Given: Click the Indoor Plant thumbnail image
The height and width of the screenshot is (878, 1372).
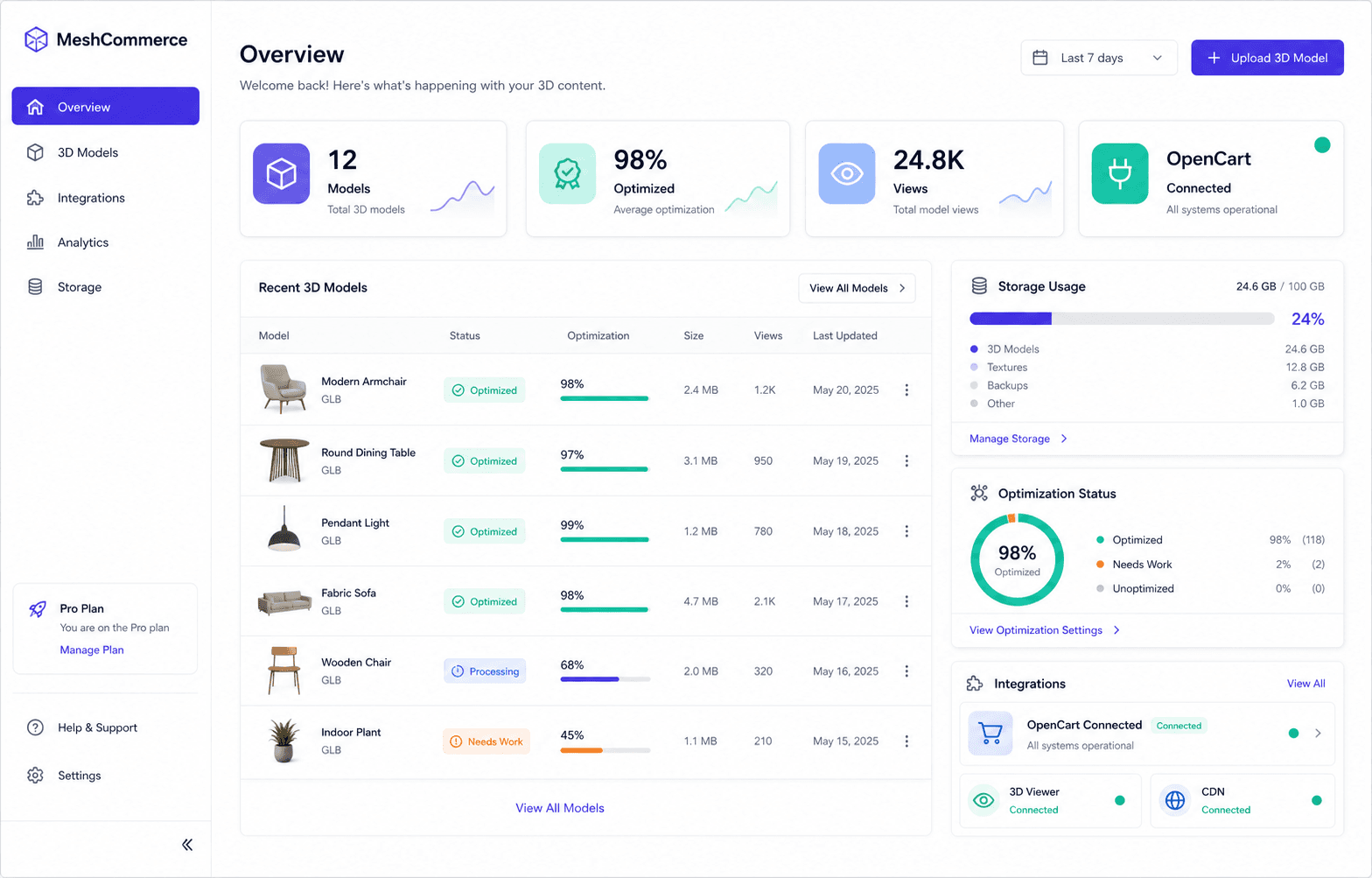Looking at the screenshot, I should 283,741.
